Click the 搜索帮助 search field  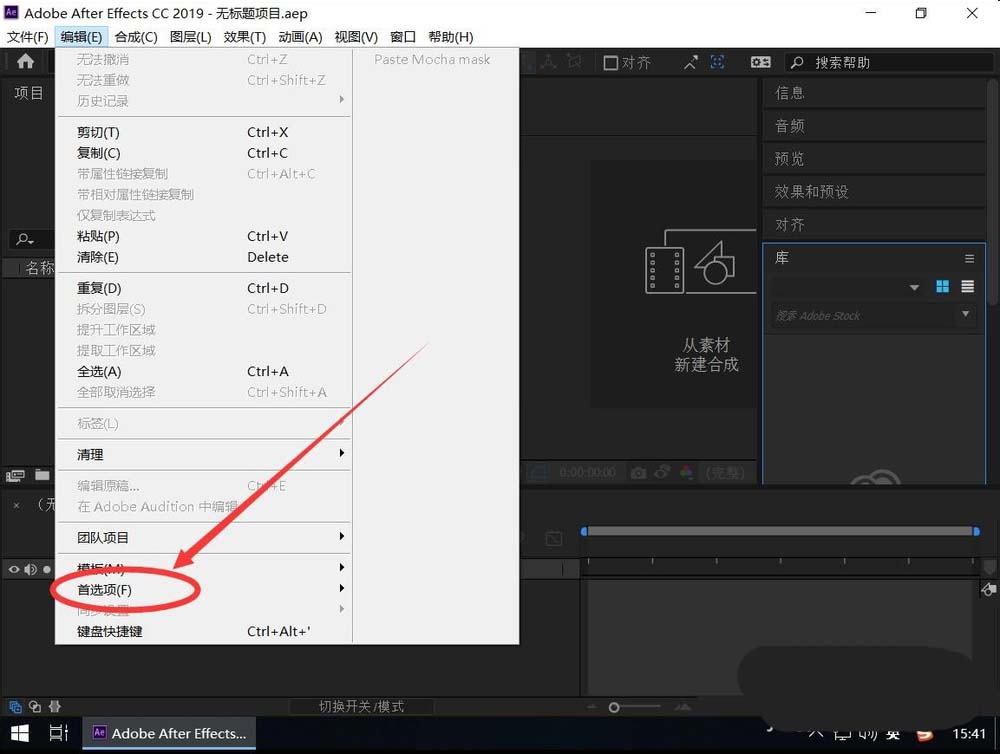tap(889, 63)
